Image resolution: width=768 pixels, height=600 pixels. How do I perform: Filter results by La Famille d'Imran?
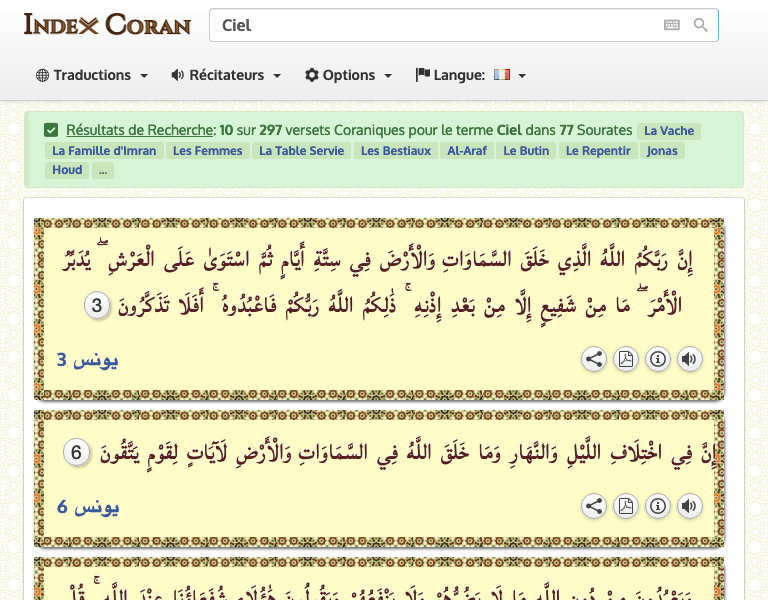coord(104,151)
